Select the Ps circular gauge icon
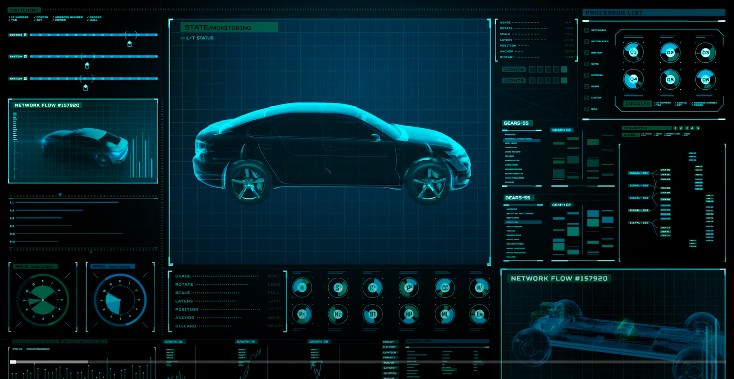The height and width of the screenshot is (379, 734). point(302,314)
